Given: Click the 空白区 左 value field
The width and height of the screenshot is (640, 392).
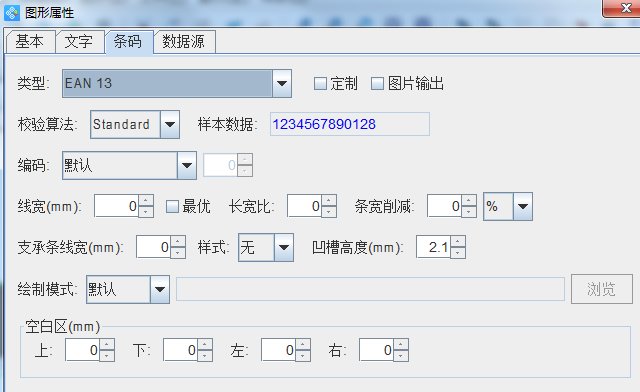Looking at the screenshot, I should pyautogui.click(x=278, y=350).
